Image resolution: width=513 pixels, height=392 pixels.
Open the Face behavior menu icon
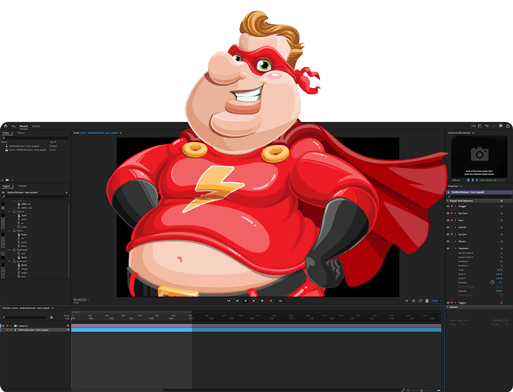pos(501,220)
